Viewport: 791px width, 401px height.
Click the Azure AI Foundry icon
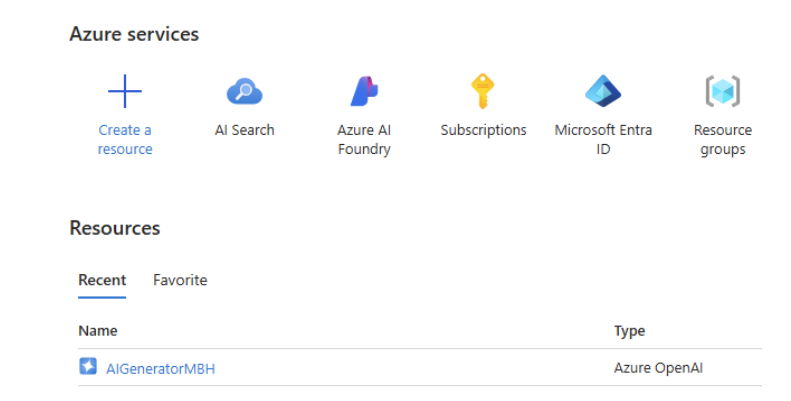pyautogui.click(x=364, y=93)
